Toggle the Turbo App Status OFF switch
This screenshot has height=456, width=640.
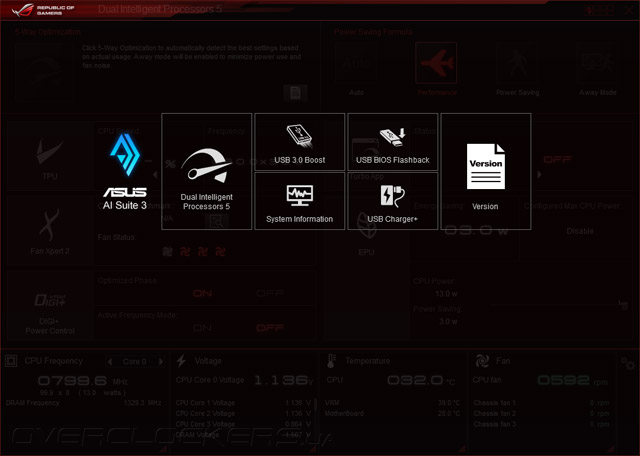pos(557,159)
